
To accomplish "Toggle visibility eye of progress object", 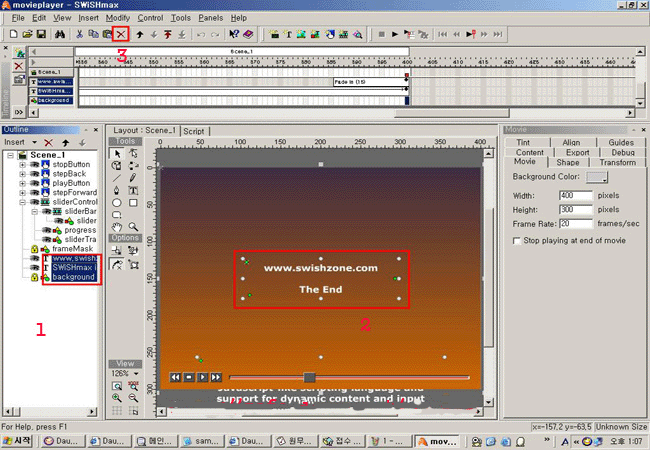I will coord(47,230).
